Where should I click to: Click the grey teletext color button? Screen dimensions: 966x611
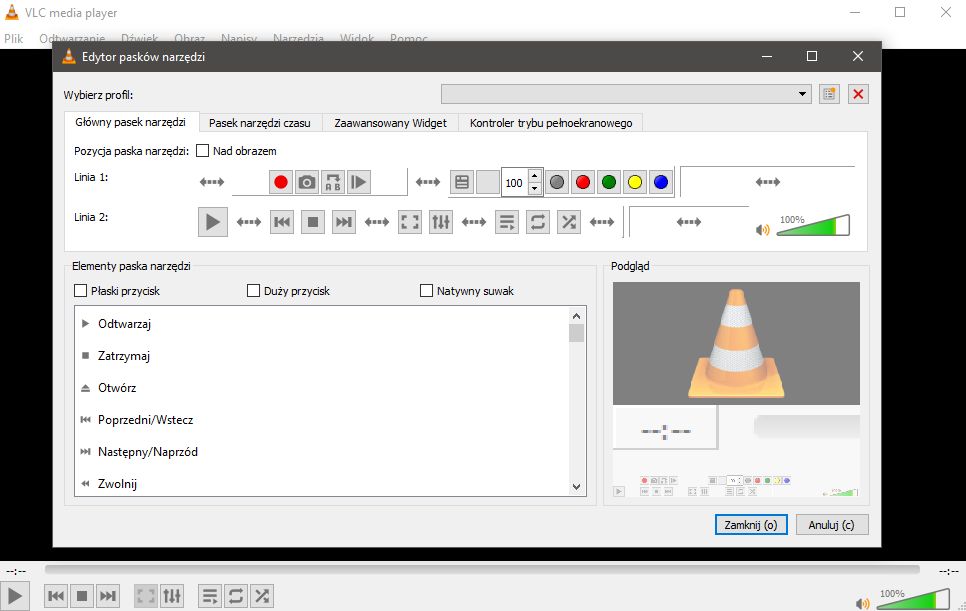(x=557, y=182)
